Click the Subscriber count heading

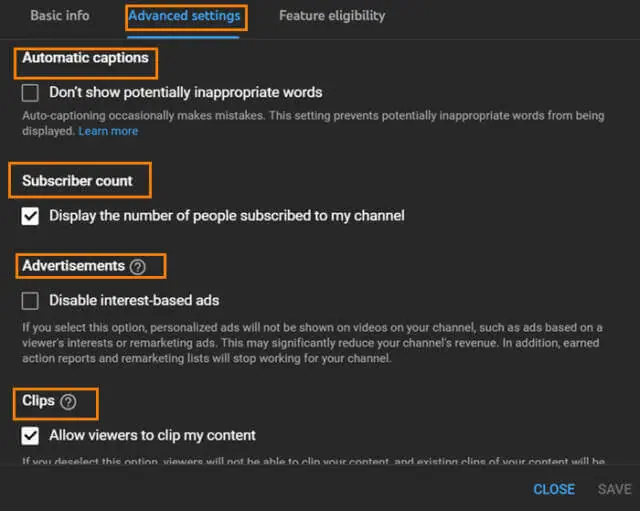(x=78, y=181)
